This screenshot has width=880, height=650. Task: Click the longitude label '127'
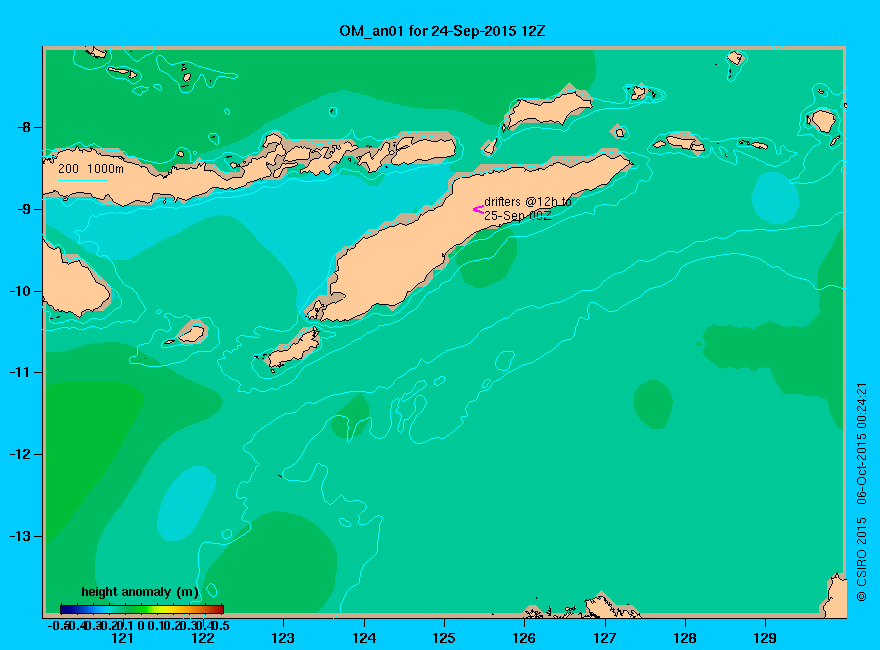pyautogui.click(x=604, y=638)
